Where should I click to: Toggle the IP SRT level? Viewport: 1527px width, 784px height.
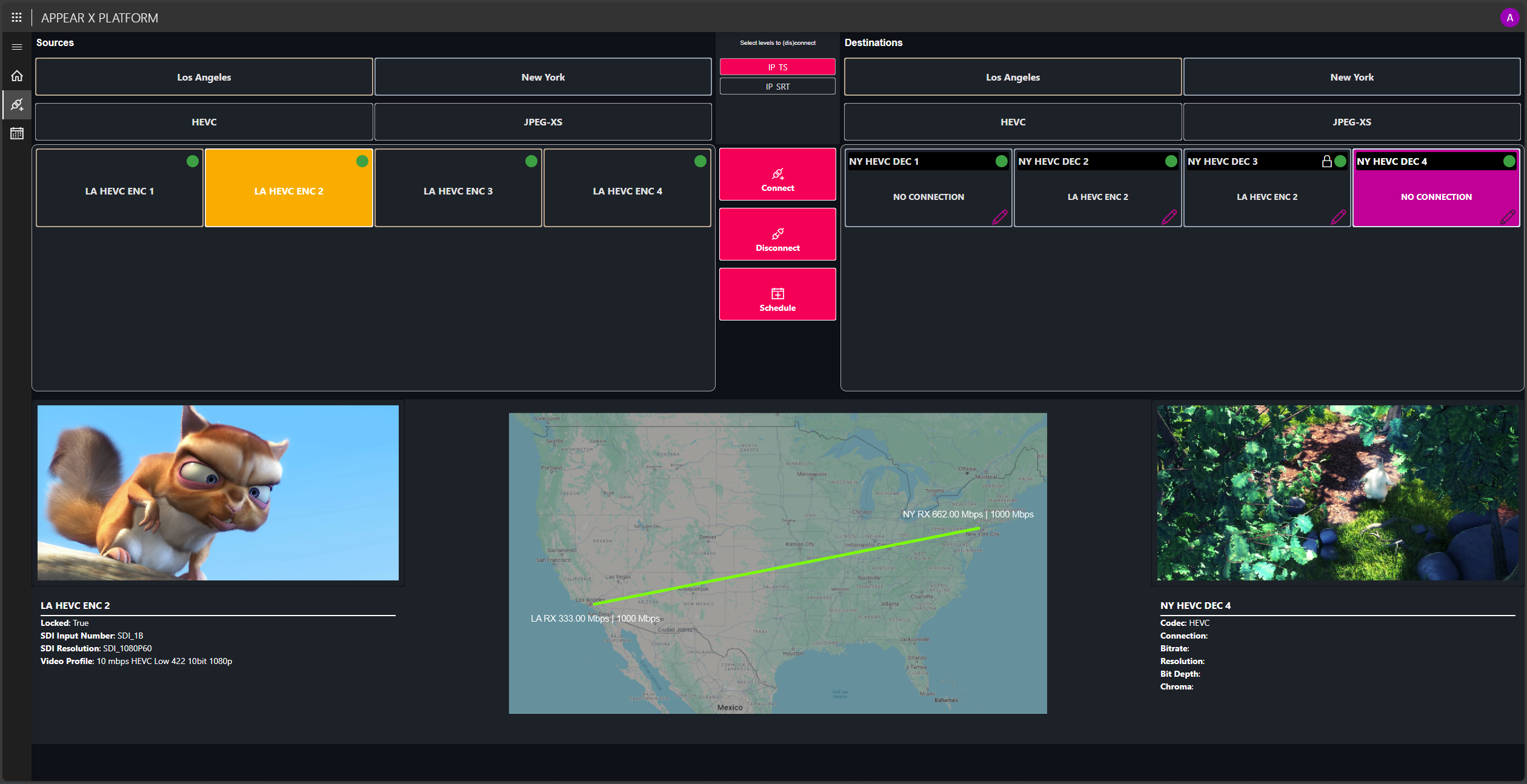[x=777, y=87]
